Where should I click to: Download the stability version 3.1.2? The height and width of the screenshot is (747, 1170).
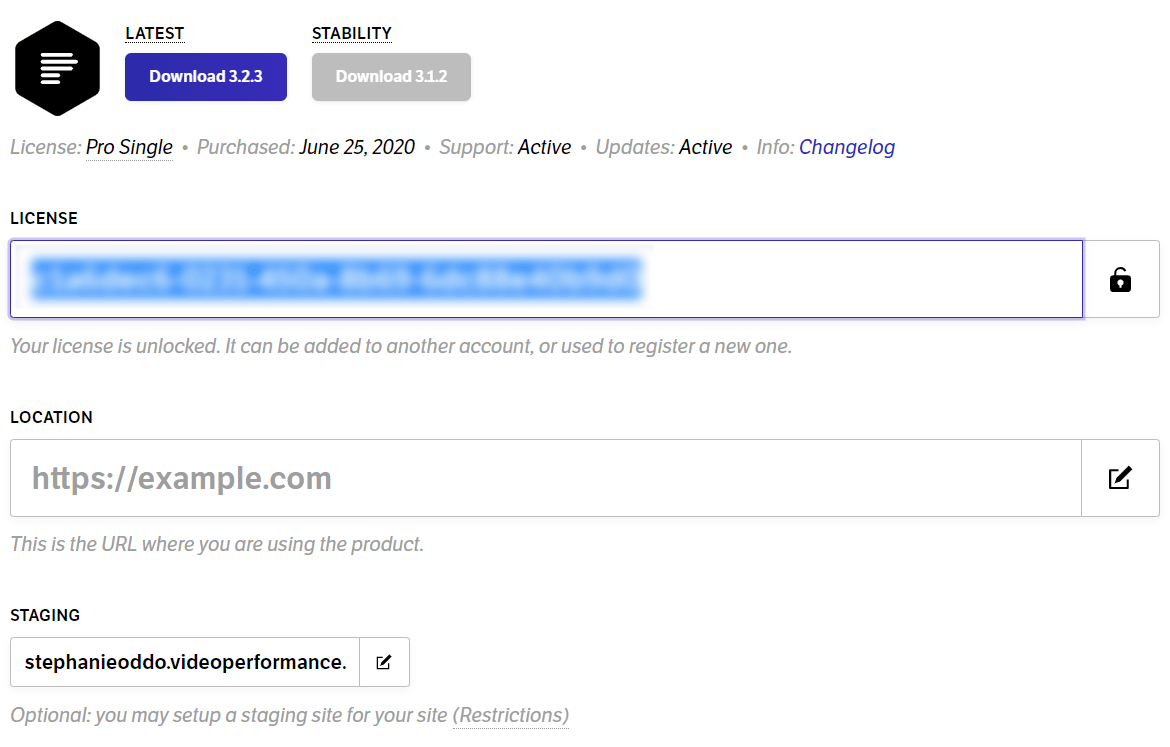391,77
